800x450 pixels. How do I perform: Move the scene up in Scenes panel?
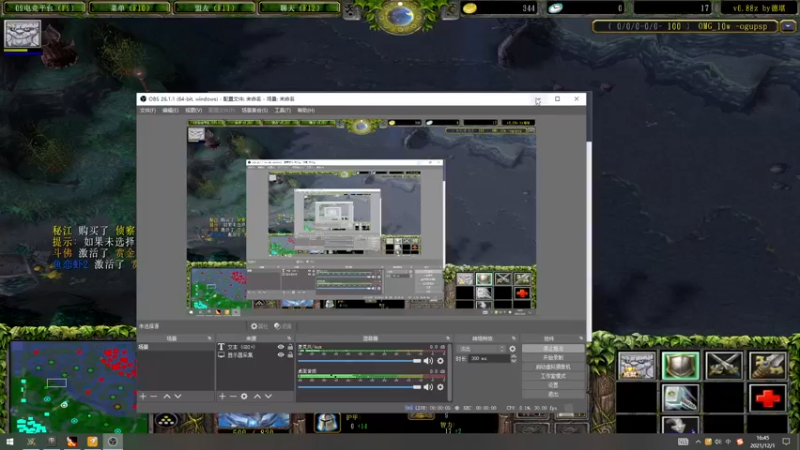click(x=167, y=396)
